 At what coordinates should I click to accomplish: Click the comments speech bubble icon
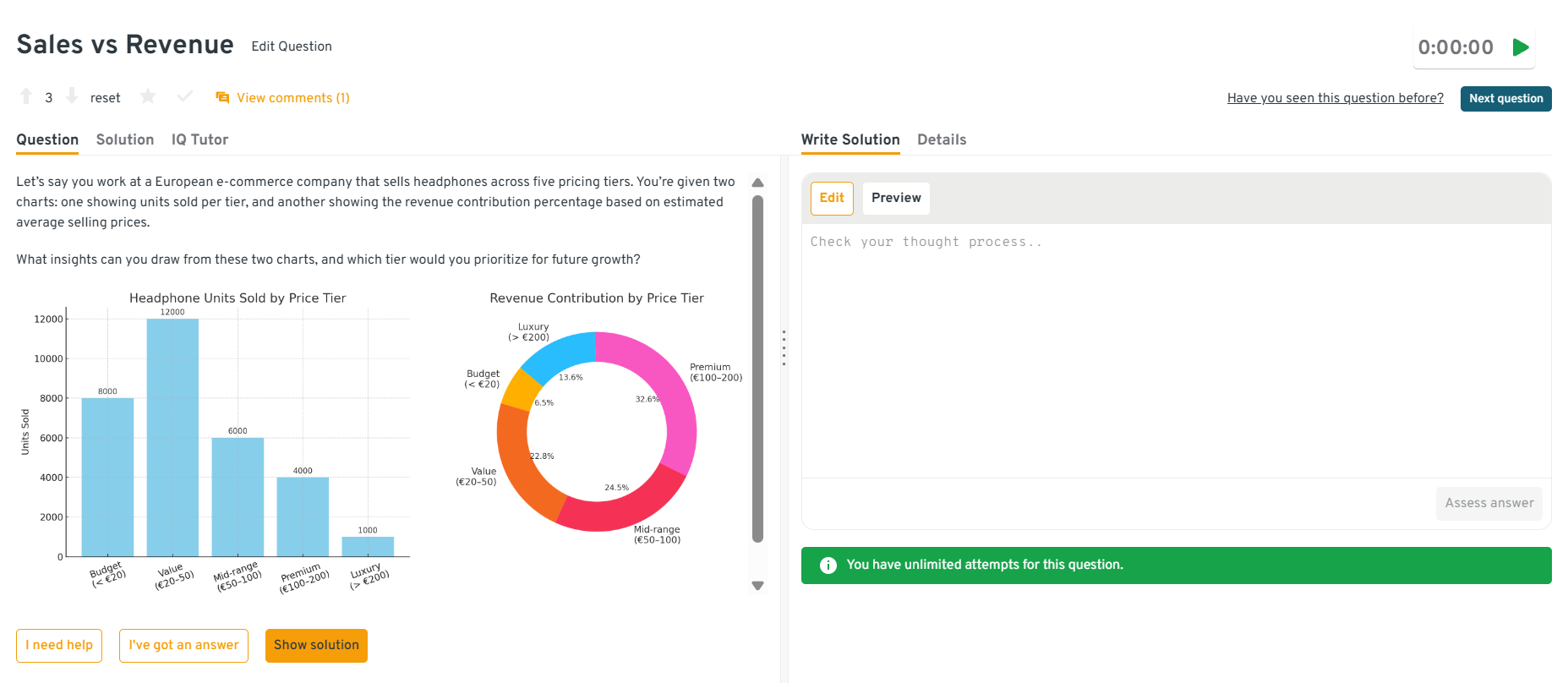coord(222,98)
